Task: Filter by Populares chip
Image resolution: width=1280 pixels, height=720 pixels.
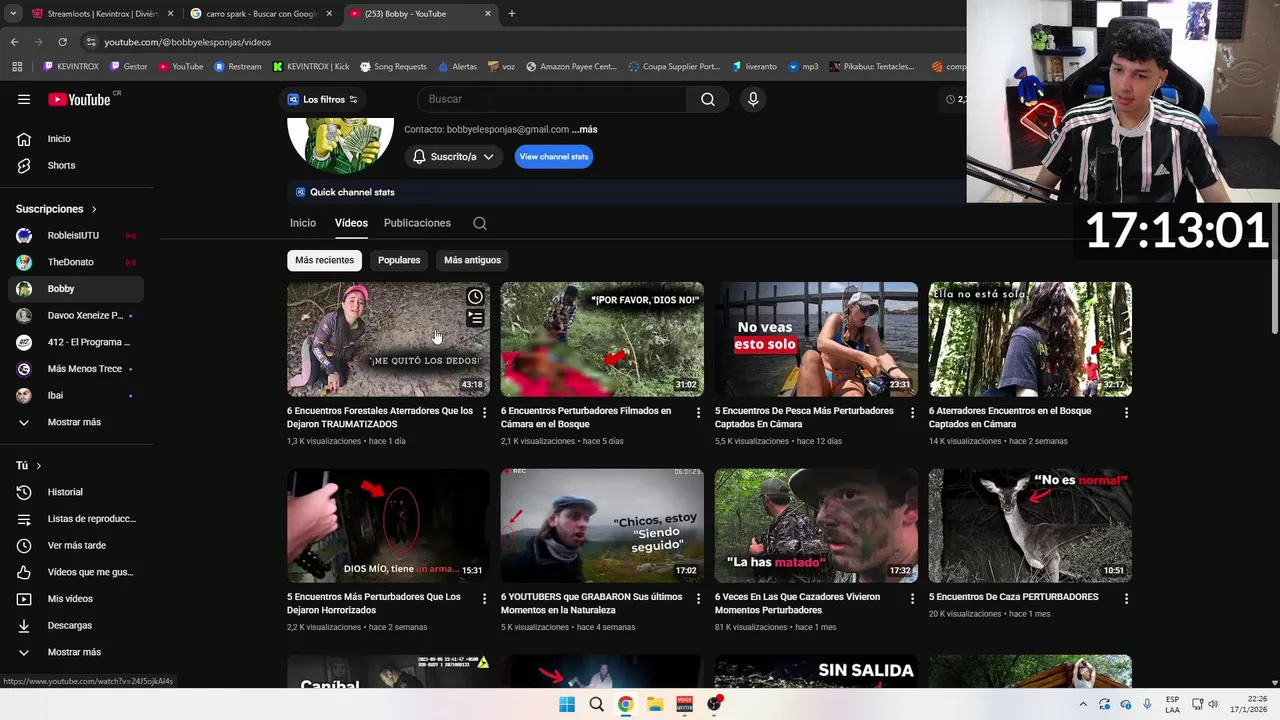Action: tap(399, 260)
